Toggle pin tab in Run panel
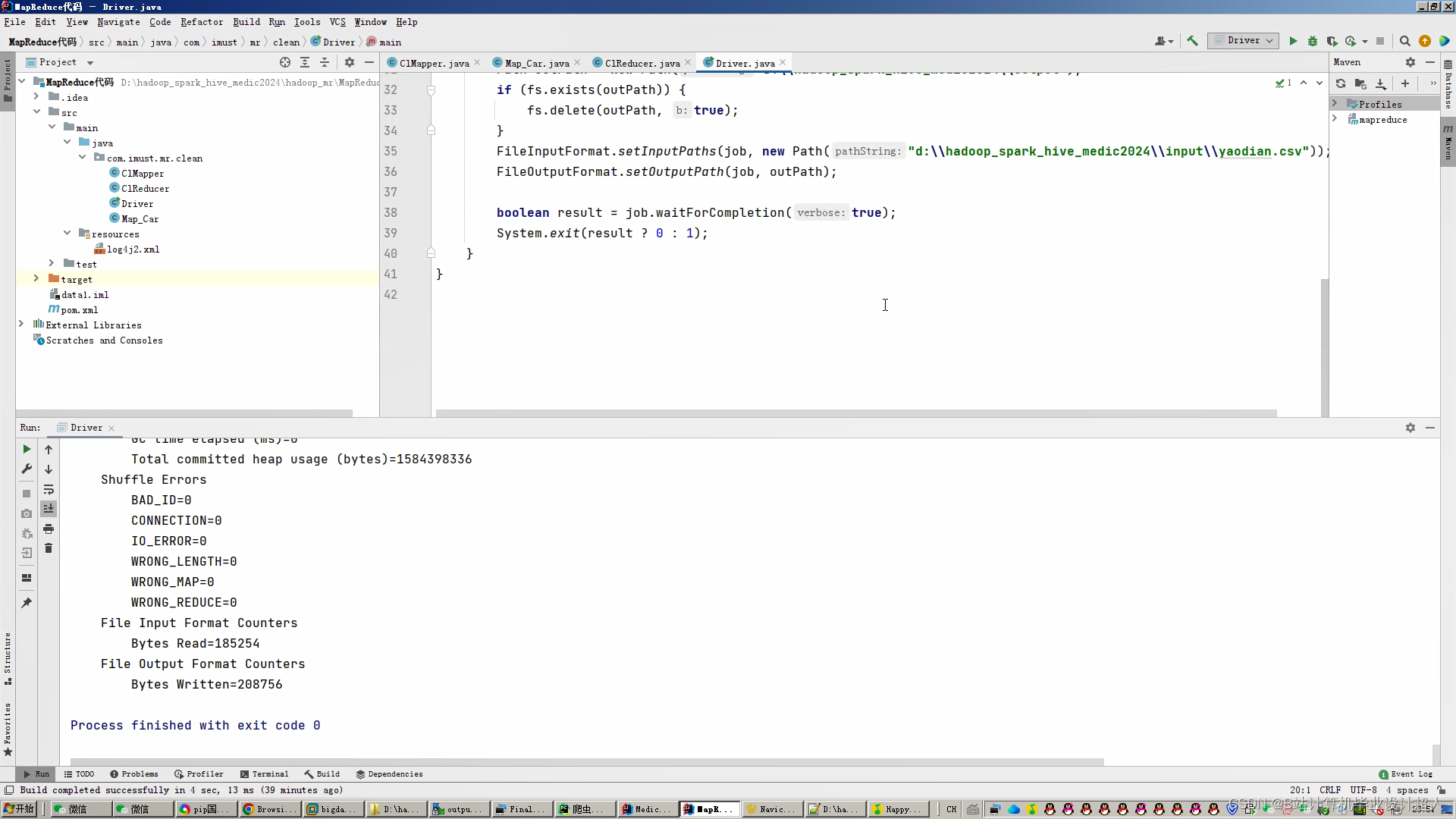1456x819 pixels. click(x=27, y=603)
